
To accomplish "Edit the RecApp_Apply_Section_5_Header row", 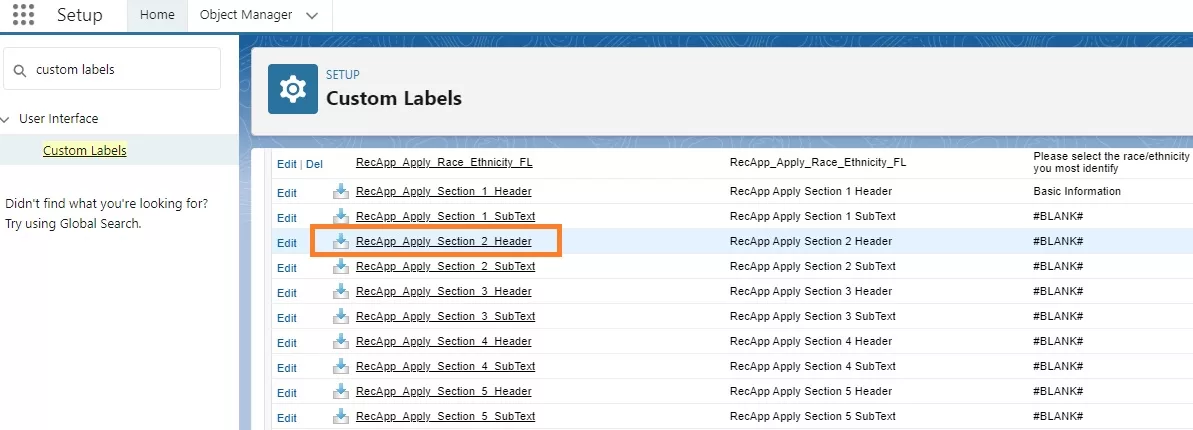I will coord(287,393).
